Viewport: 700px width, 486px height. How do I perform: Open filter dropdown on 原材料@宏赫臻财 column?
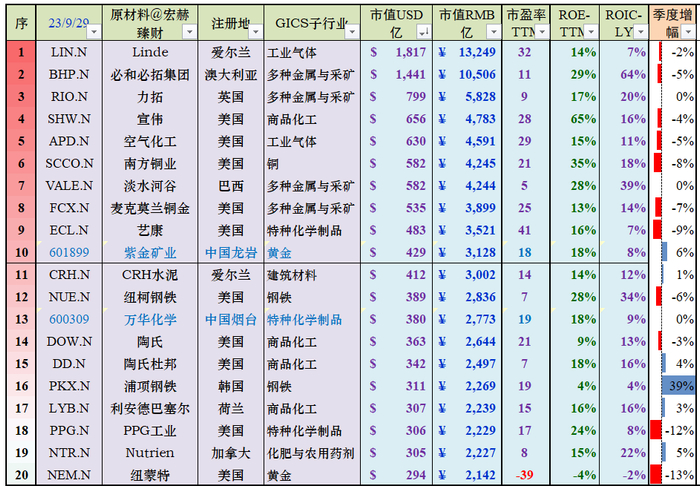coord(190,32)
